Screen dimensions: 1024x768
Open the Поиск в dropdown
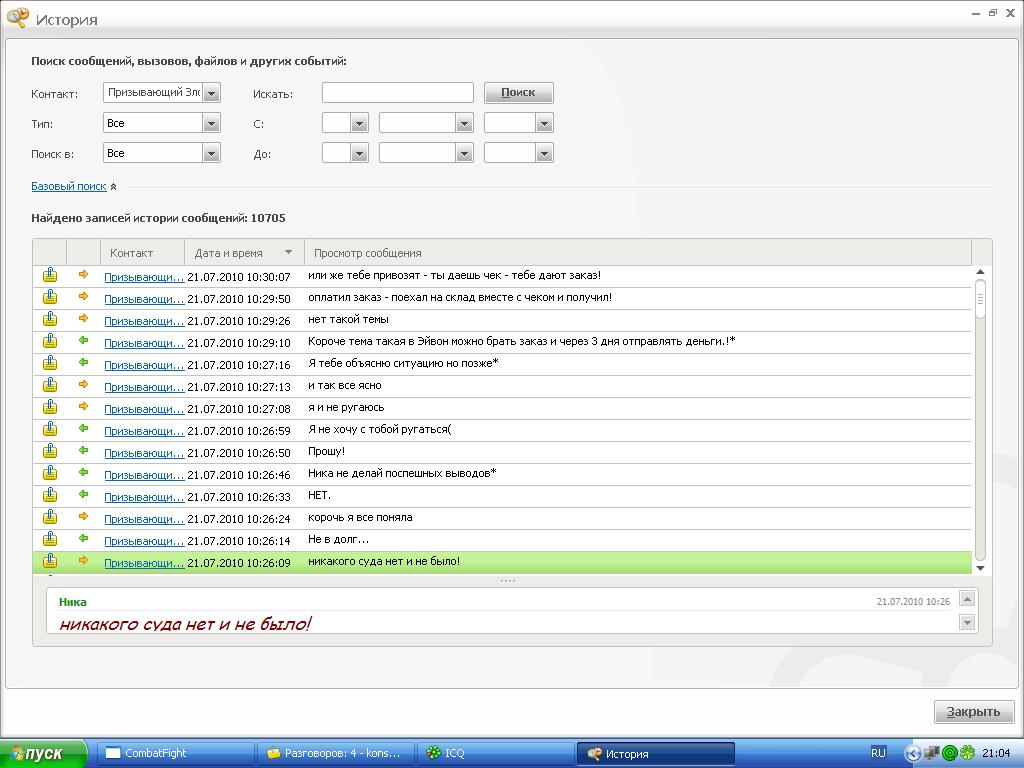point(211,153)
